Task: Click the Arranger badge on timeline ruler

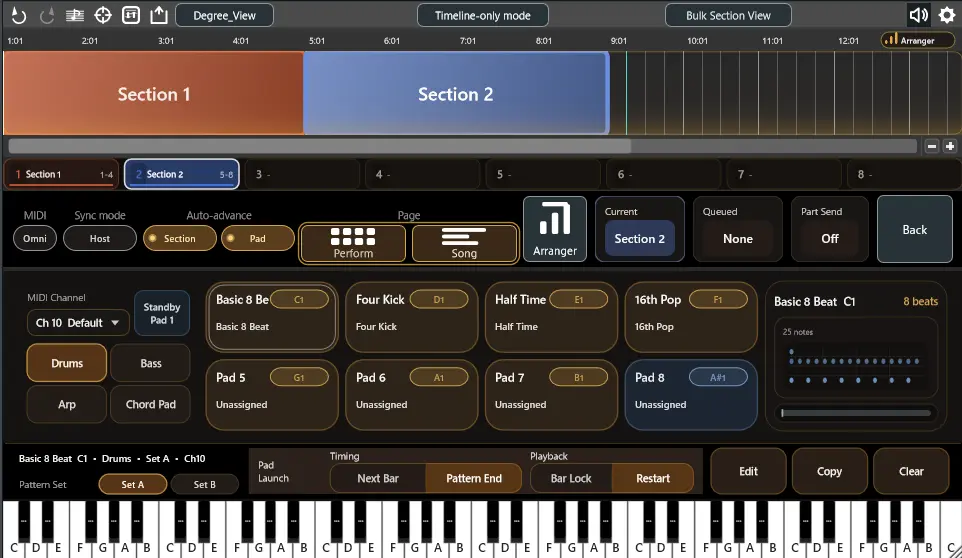Action: 917,40
